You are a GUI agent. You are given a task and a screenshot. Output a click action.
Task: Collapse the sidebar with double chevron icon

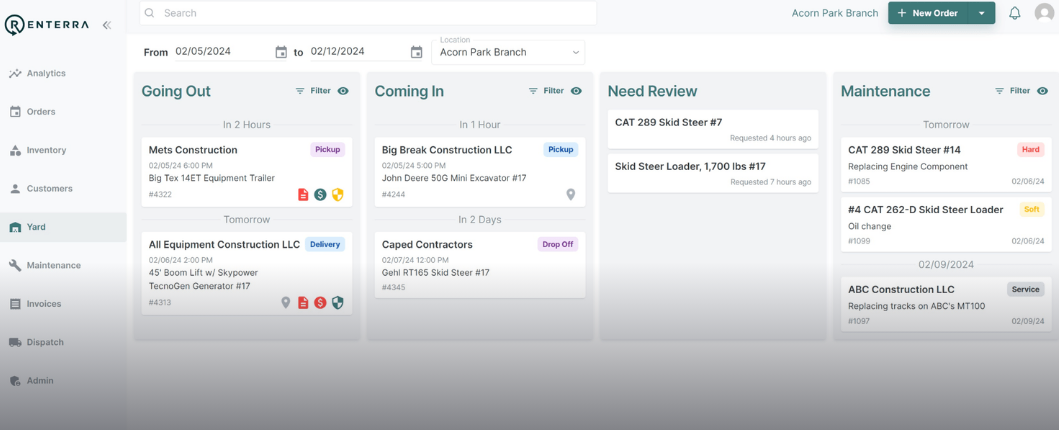click(x=107, y=25)
